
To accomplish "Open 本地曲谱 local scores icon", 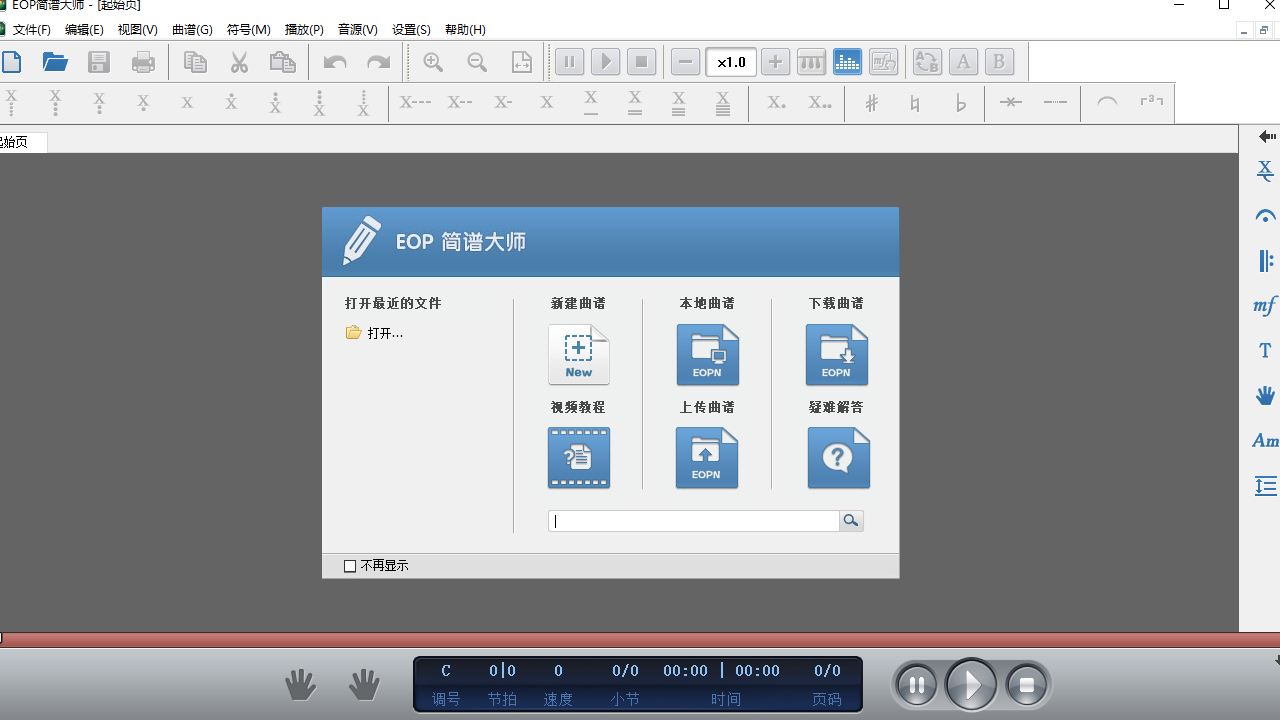I will pos(708,355).
